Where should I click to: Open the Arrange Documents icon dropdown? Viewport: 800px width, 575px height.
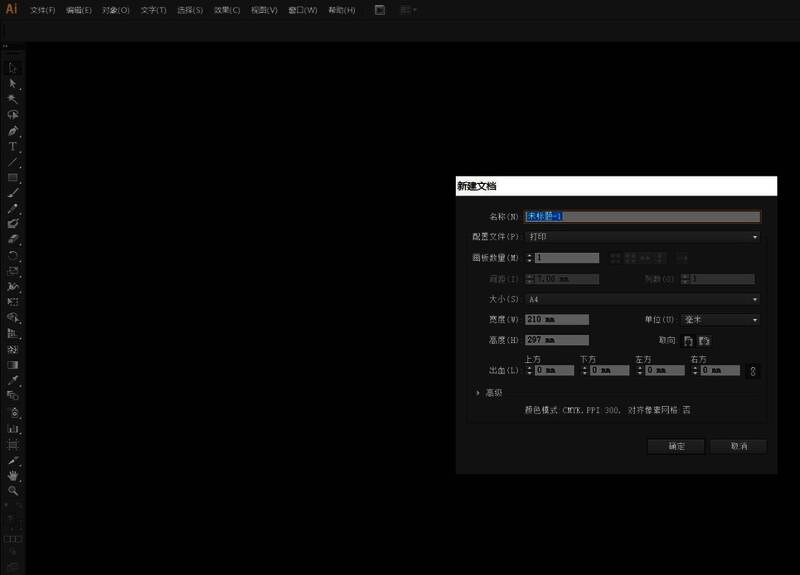(x=408, y=10)
